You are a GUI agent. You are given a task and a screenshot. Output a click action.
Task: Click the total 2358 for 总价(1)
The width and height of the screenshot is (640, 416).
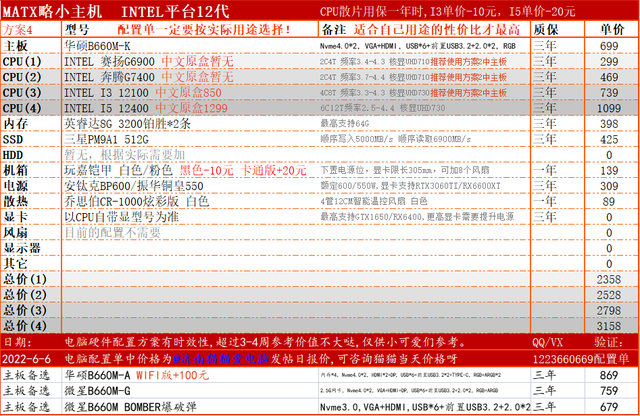609,280
